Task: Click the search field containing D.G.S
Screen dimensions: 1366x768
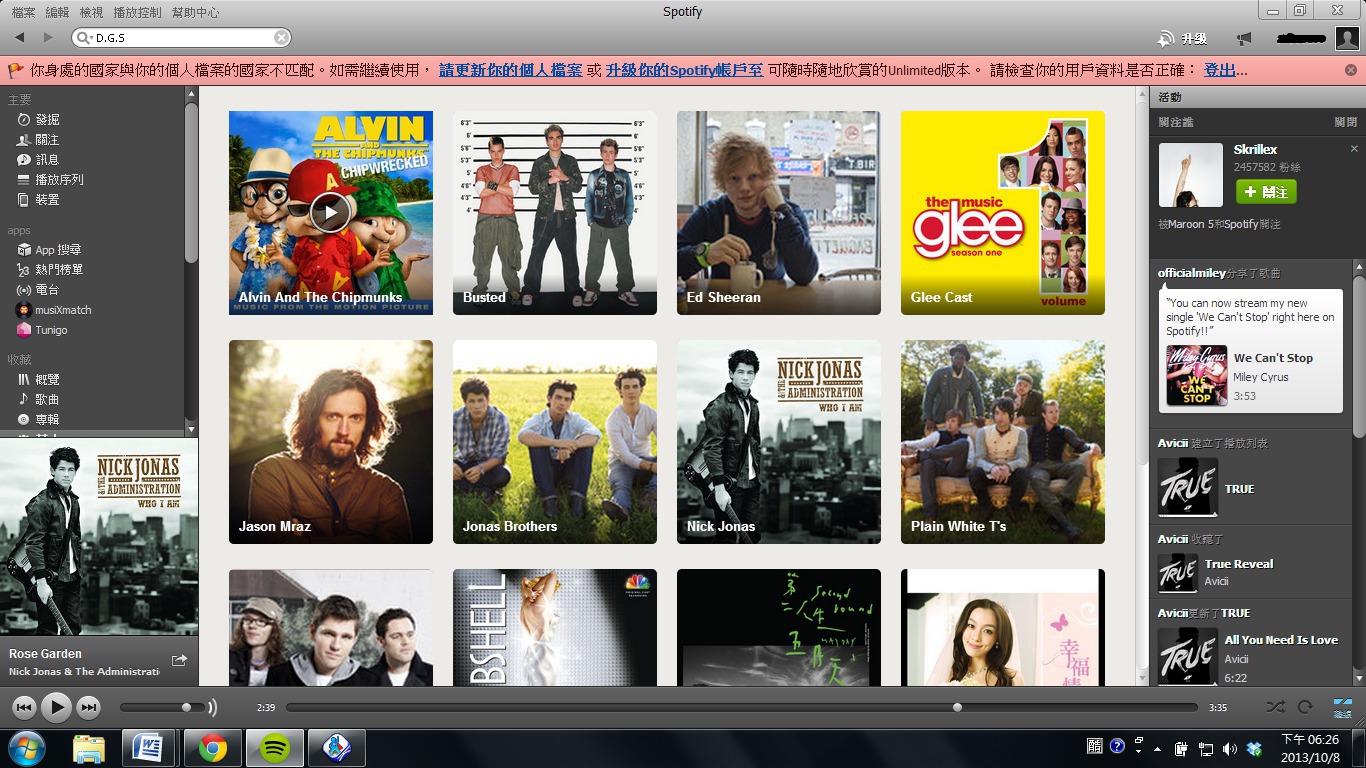Action: [x=182, y=38]
